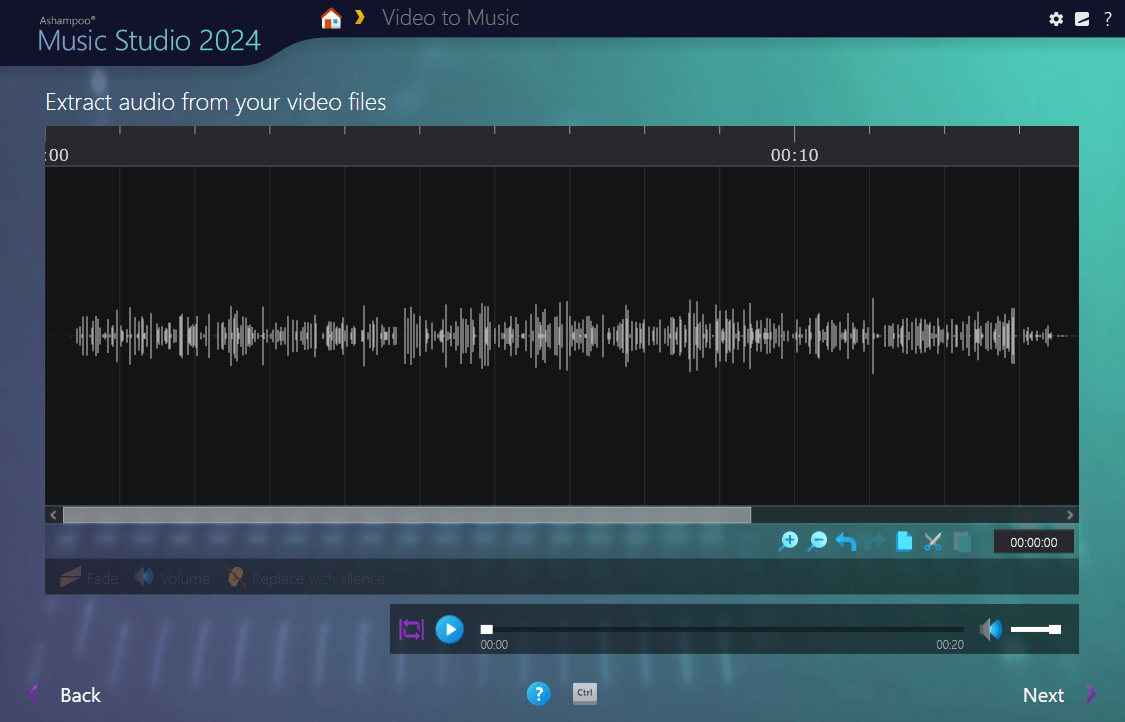Cut audio with the scissors tool
Viewport: 1125px width, 722px height.
933,541
